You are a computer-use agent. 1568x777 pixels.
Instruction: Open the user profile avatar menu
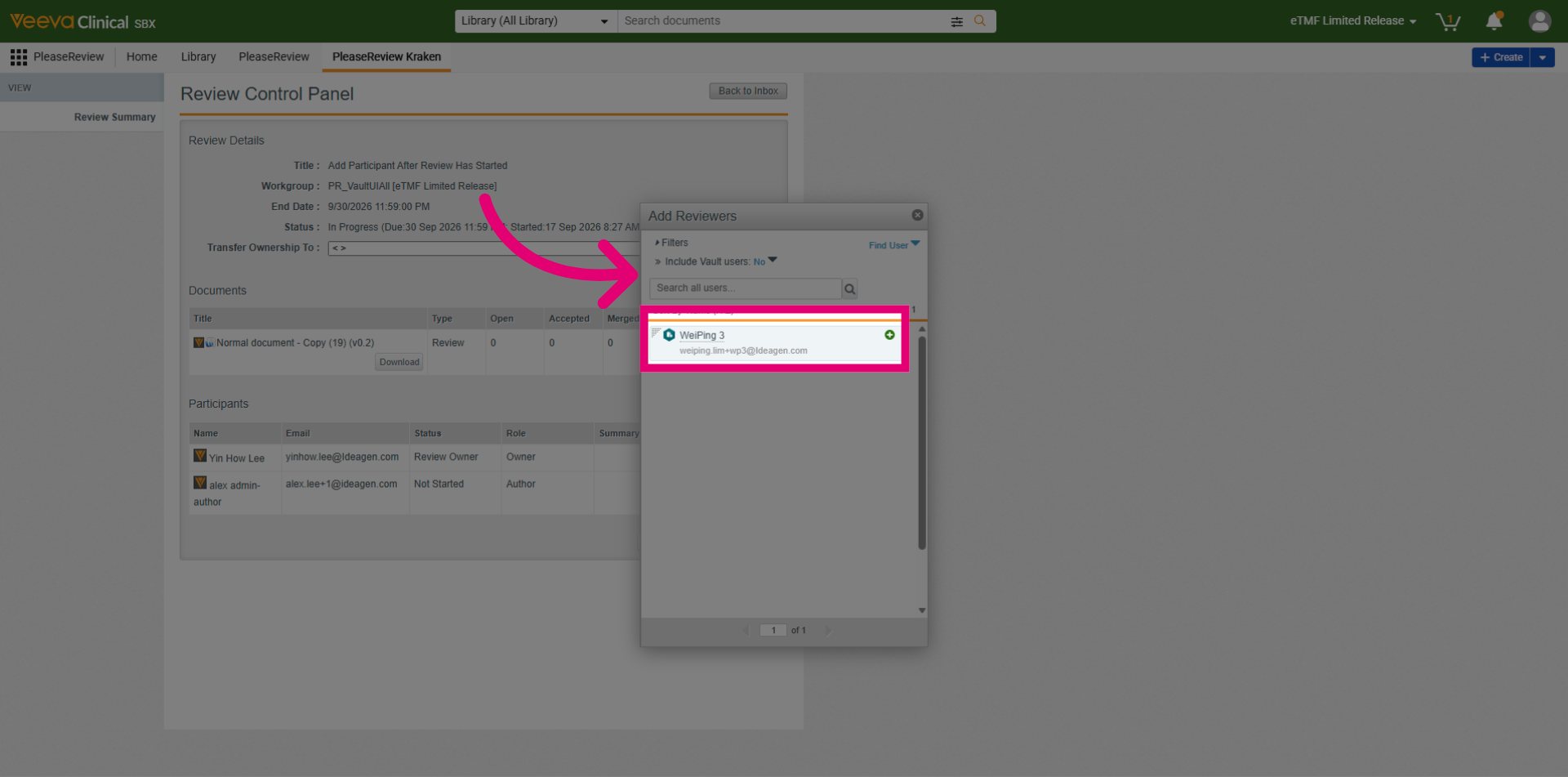1539,21
